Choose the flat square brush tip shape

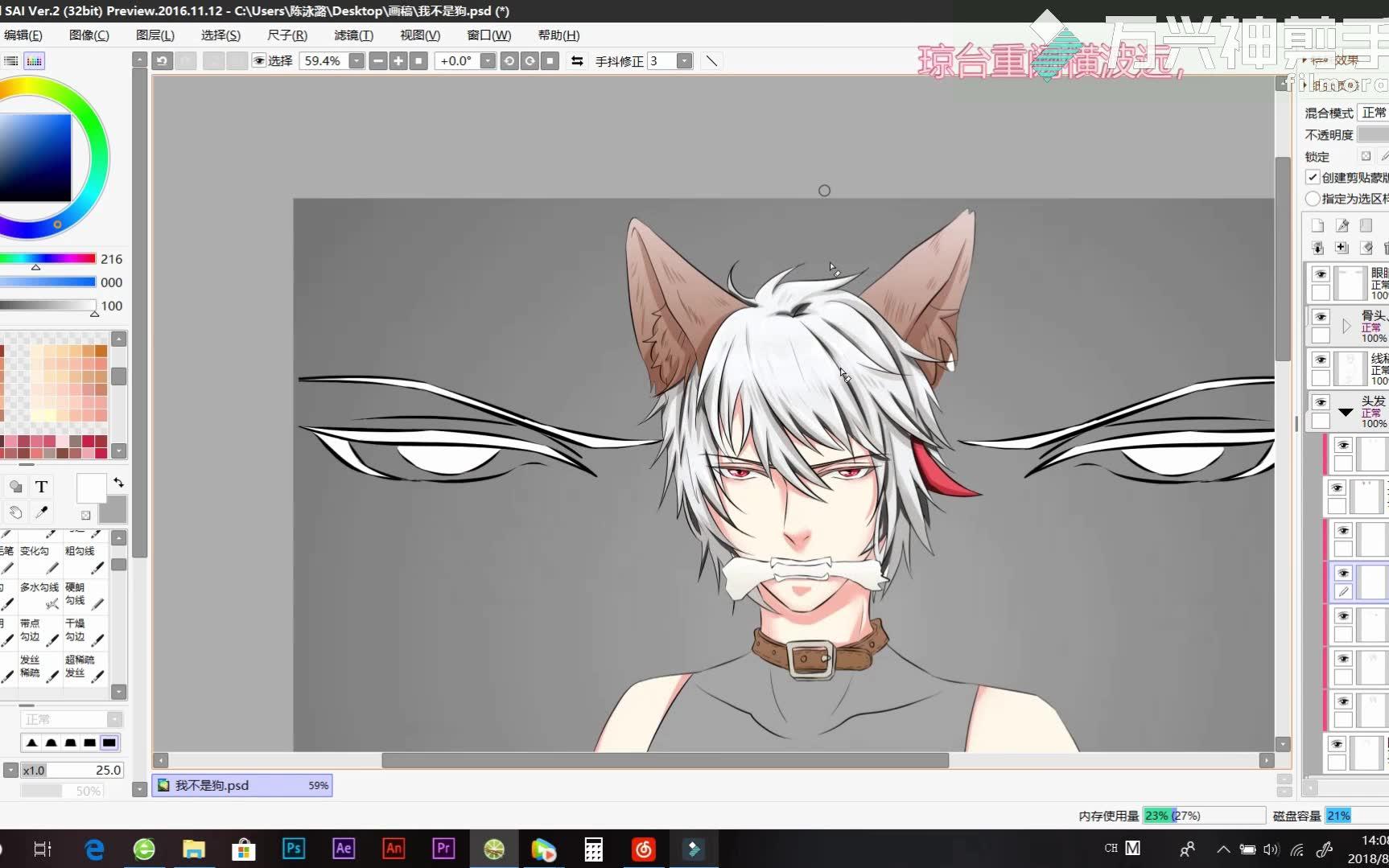coord(109,743)
